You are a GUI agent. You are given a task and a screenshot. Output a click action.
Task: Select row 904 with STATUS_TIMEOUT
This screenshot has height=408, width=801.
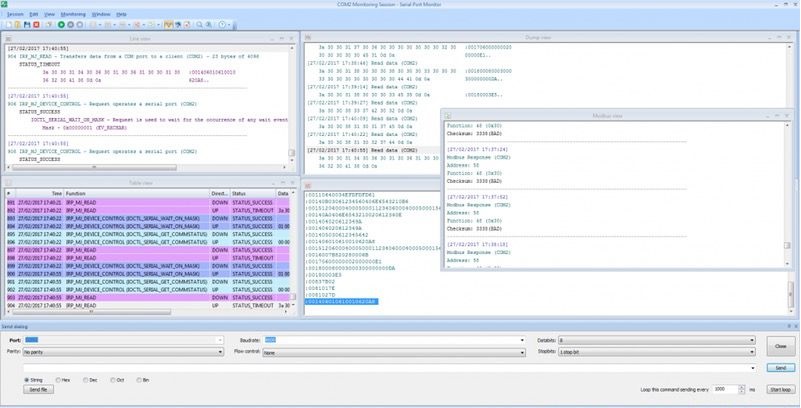[148, 305]
